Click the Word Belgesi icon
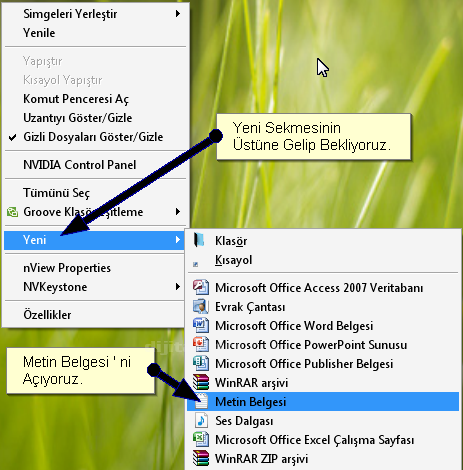Image resolution: width=463 pixels, height=470 pixels. pyautogui.click(x=201, y=325)
